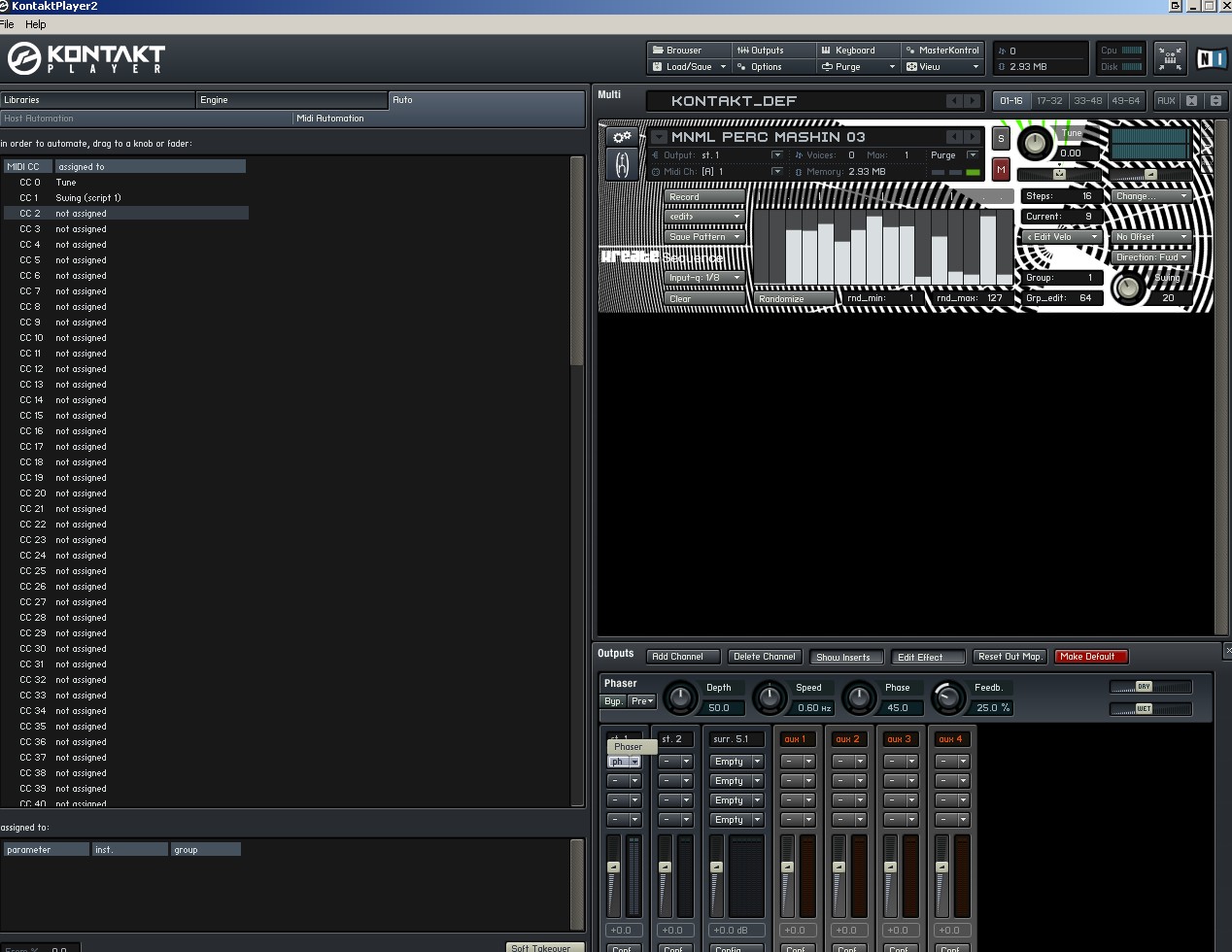The height and width of the screenshot is (952, 1232).
Task: Toggle the AUX view button
Action: tap(1166, 101)
